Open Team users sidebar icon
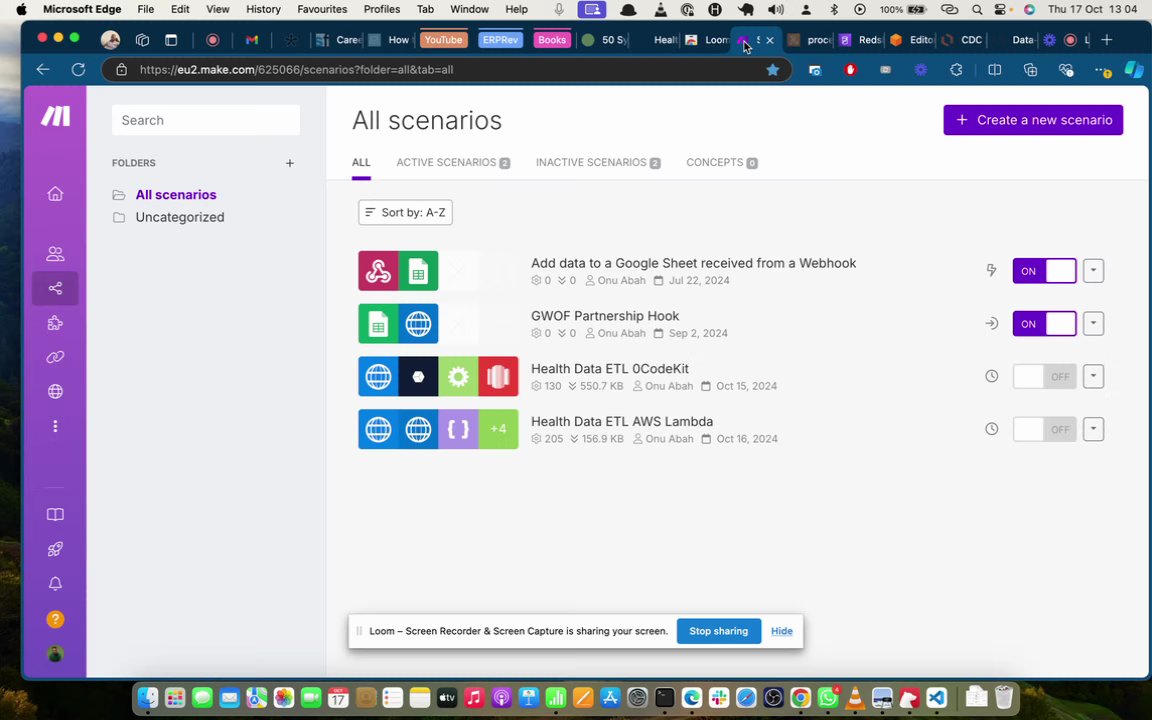 click(55, 254)
